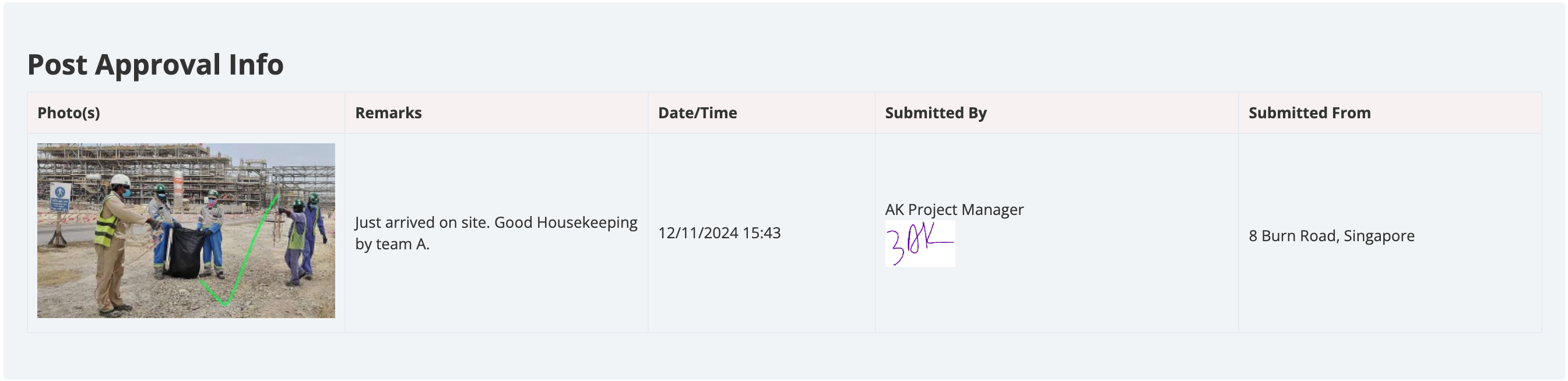Select the Submitted By column header
The image size is (1568, 381).
pyautogui.click(x=936, y=113)
